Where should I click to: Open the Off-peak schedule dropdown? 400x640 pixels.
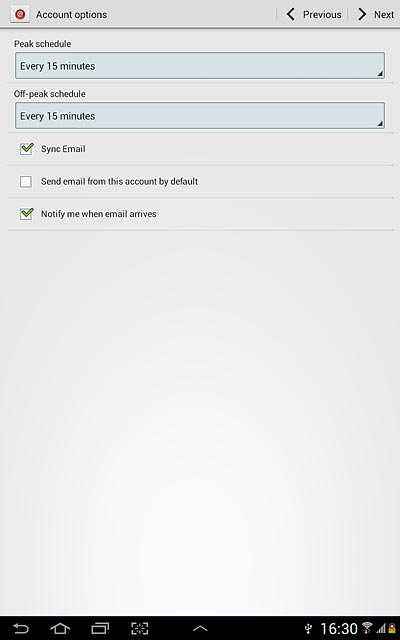tap(200, 116)
